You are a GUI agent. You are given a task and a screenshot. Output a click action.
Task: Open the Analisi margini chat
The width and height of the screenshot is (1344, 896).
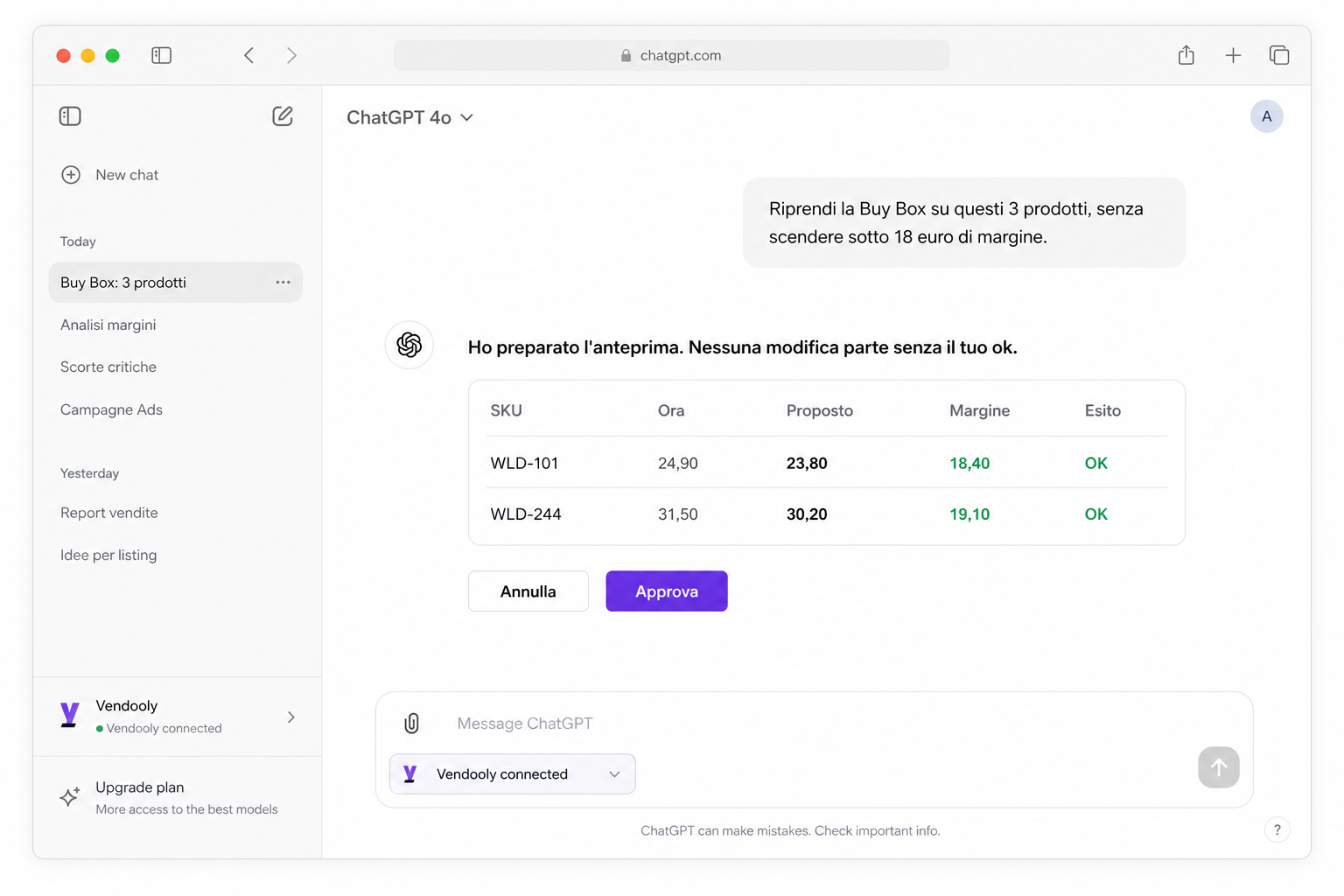pyautogui.click(x=108, y=325)
